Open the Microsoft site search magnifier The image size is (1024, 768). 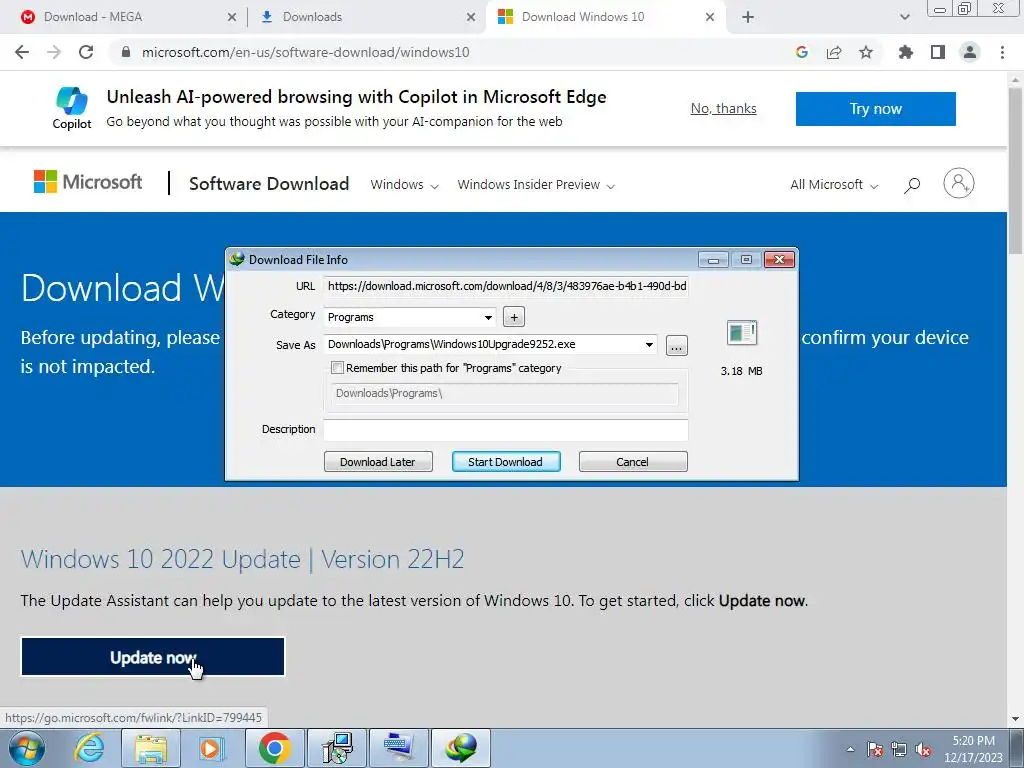(x=912, y=185)
